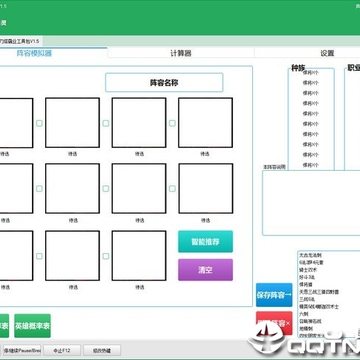This screenshot has width=360, height=360.
Task: Click the 智能推荐 smart recommend button
Action: point(205,242)
